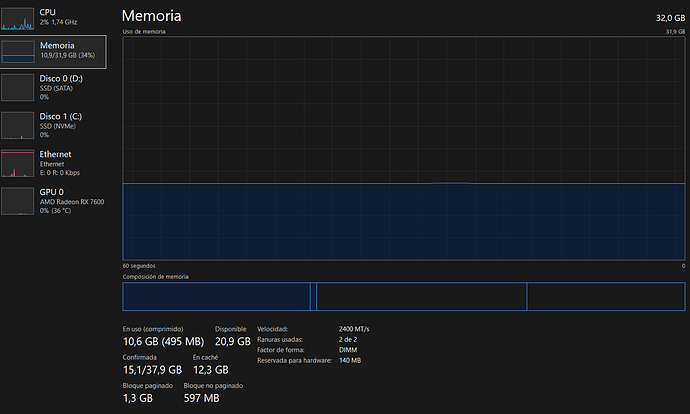Click the En caché 12,3 GB value
Image resolution: width=690 pixels, height=414 pixels.
click(x=210, y=370)
